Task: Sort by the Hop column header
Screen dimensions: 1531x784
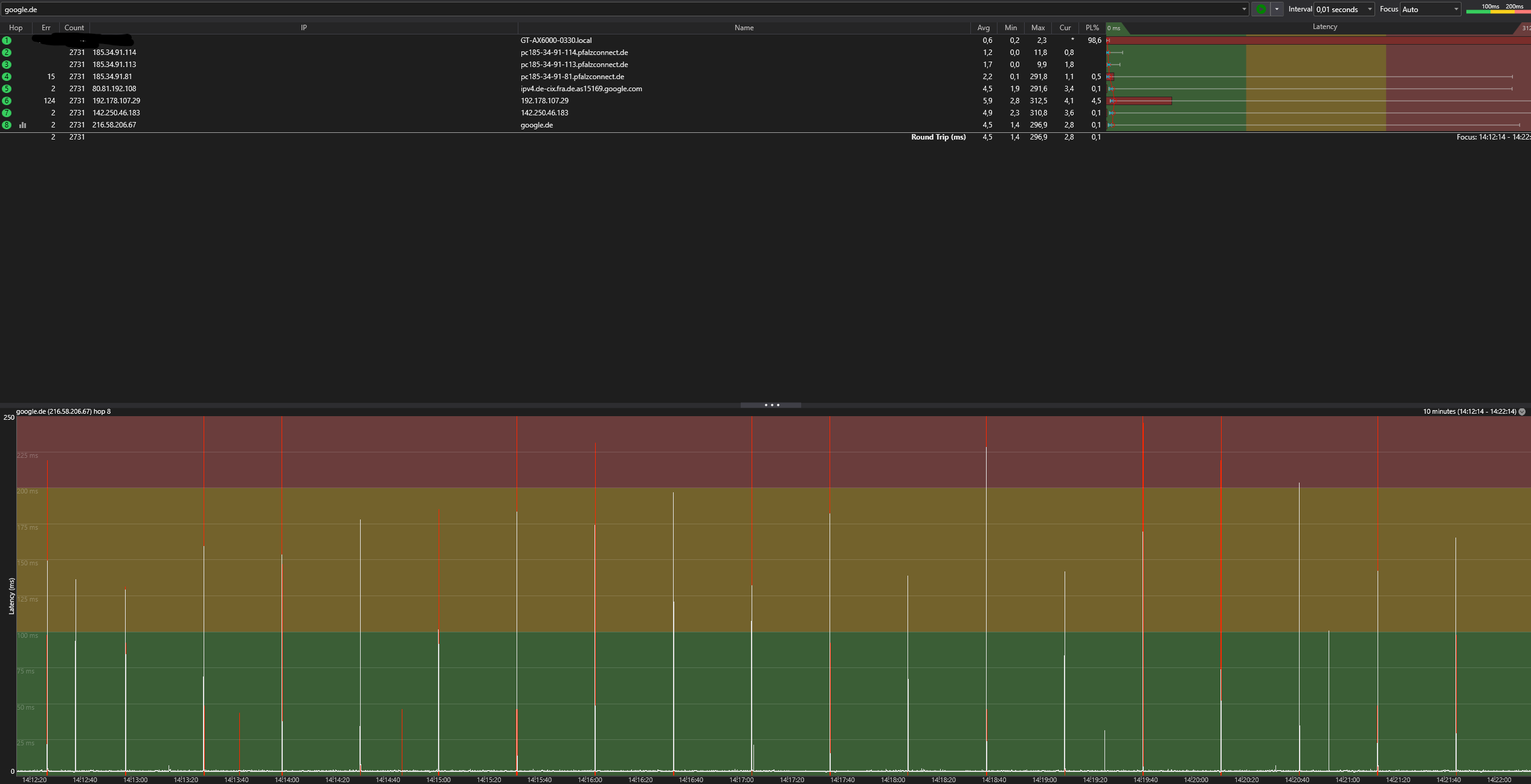Action: pyautogui.click(x=16, y=28)
